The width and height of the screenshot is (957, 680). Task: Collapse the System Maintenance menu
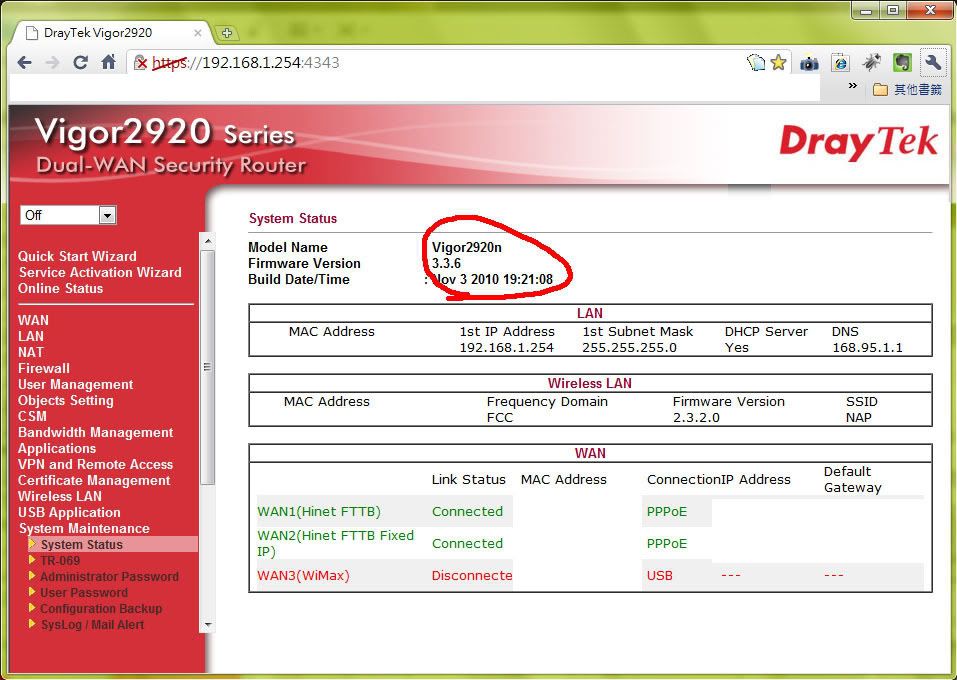click(x=84, y=529)
